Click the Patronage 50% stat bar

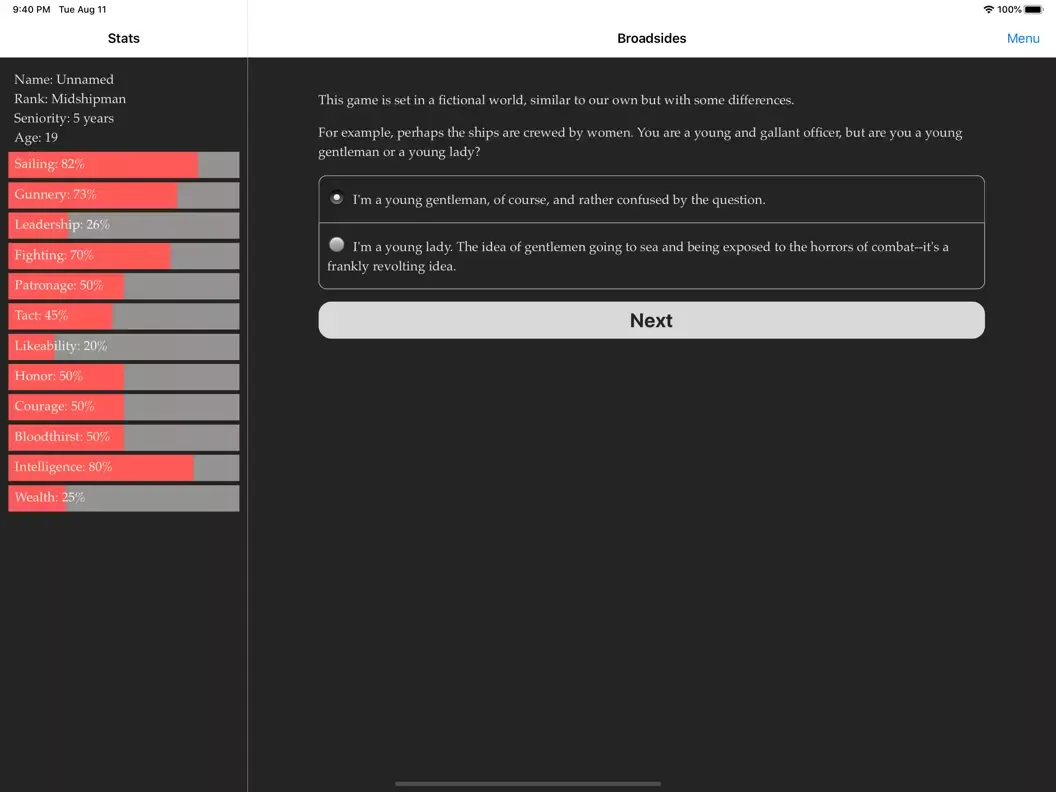pyautogui.click(x=124, y=286)
